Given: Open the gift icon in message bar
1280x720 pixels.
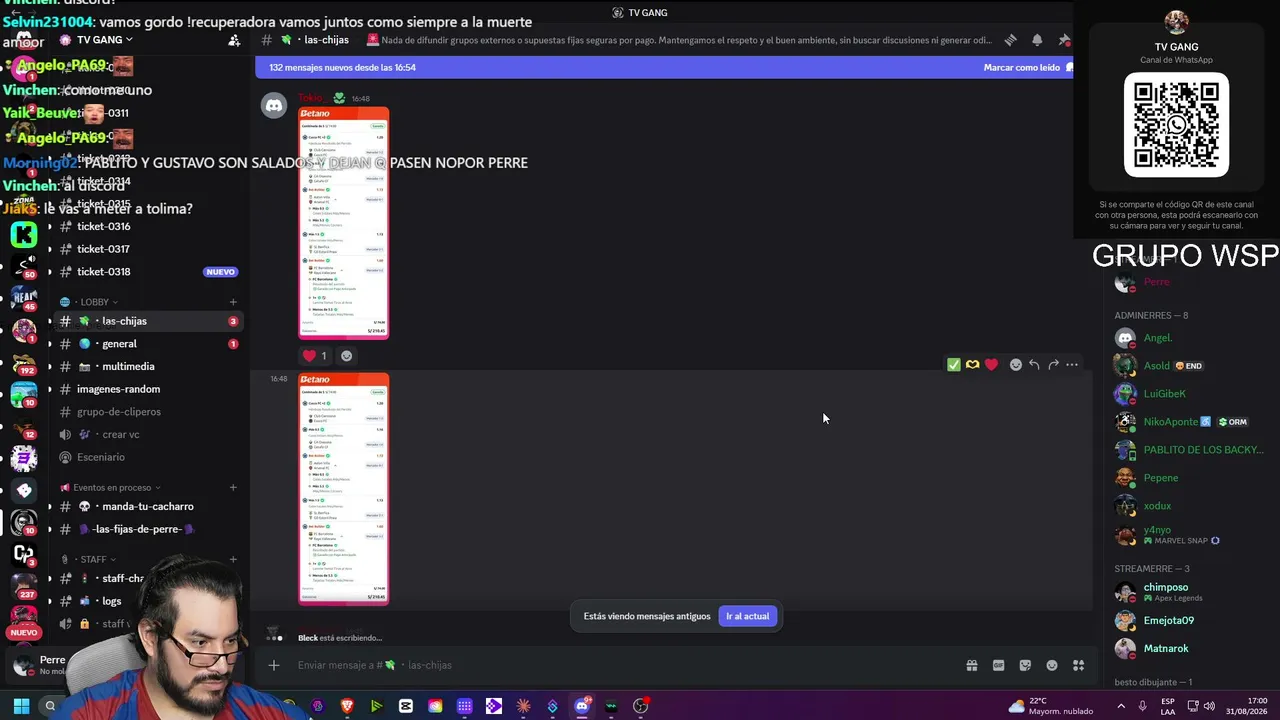Looking at the screenshot, I should pyautogui.click(x=972, y=665).
